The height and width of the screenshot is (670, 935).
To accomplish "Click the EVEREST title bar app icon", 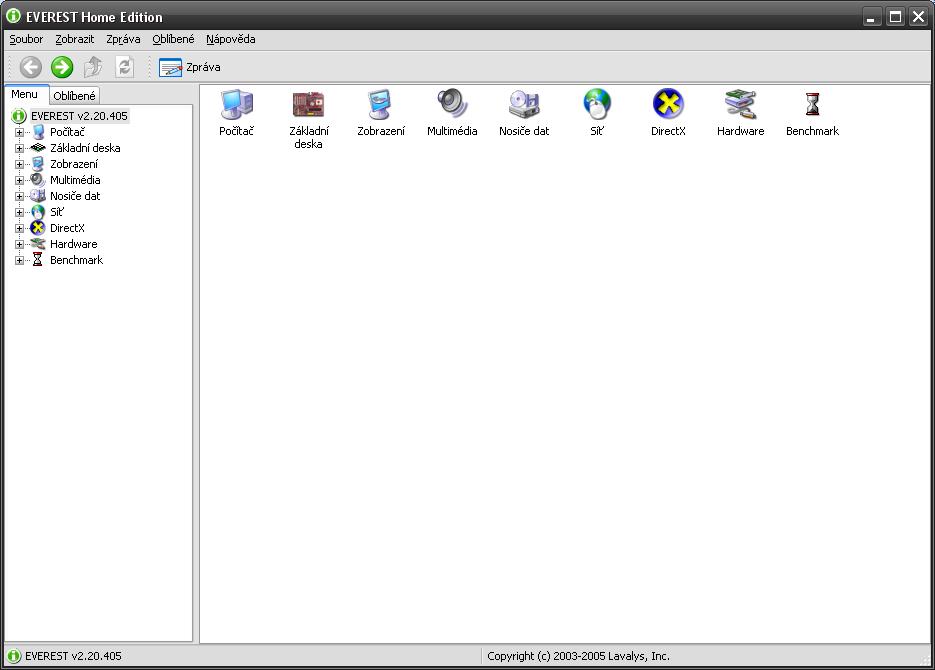I will click(13, 16).
